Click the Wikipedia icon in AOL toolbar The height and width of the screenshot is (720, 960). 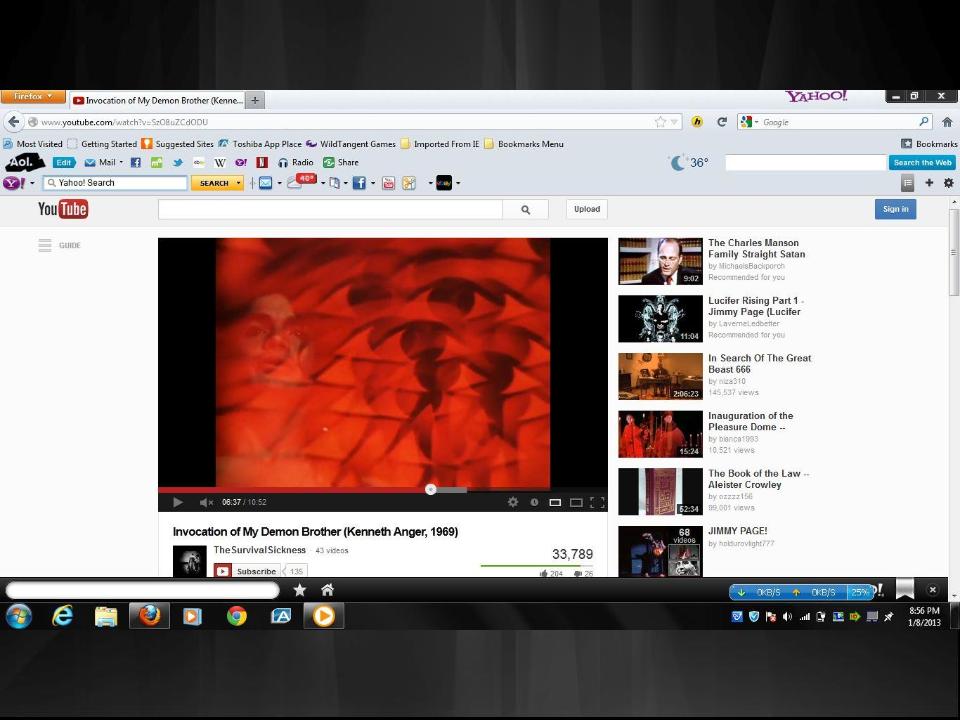click(x=220, y=162)
